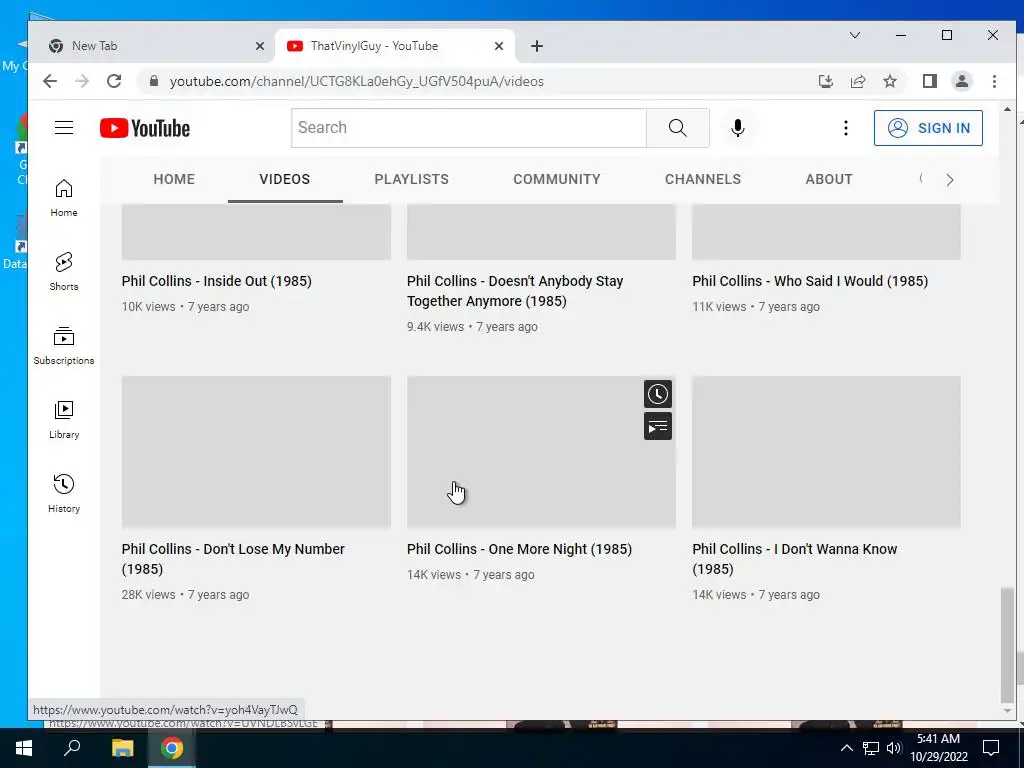Open History in the sidebar

coord(63,493)
